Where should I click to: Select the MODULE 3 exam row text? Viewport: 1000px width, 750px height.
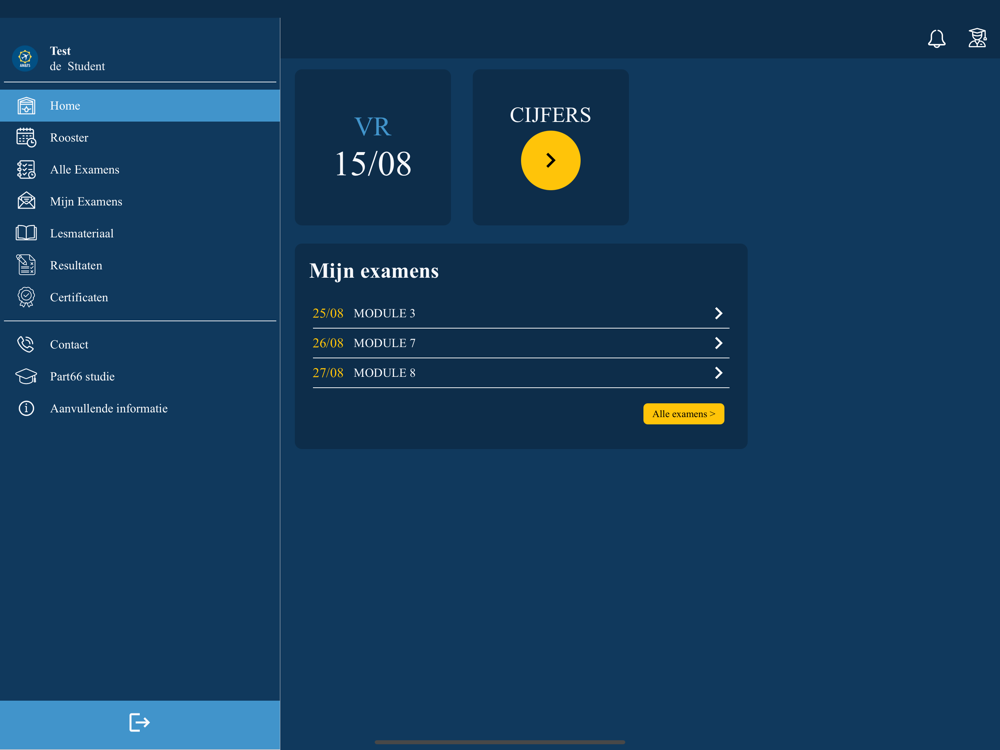(385, 313)
